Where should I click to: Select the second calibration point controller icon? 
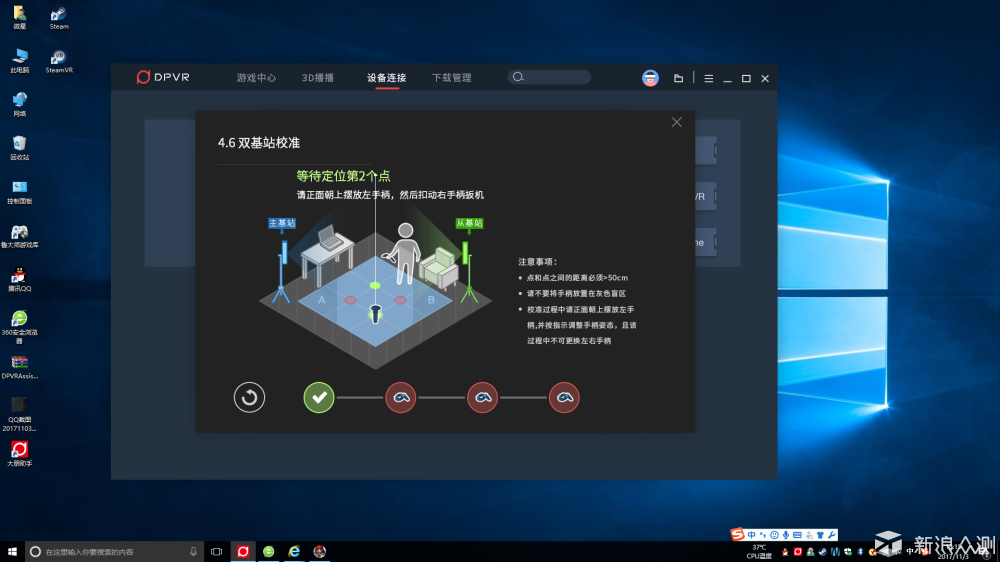click(401, 397)
